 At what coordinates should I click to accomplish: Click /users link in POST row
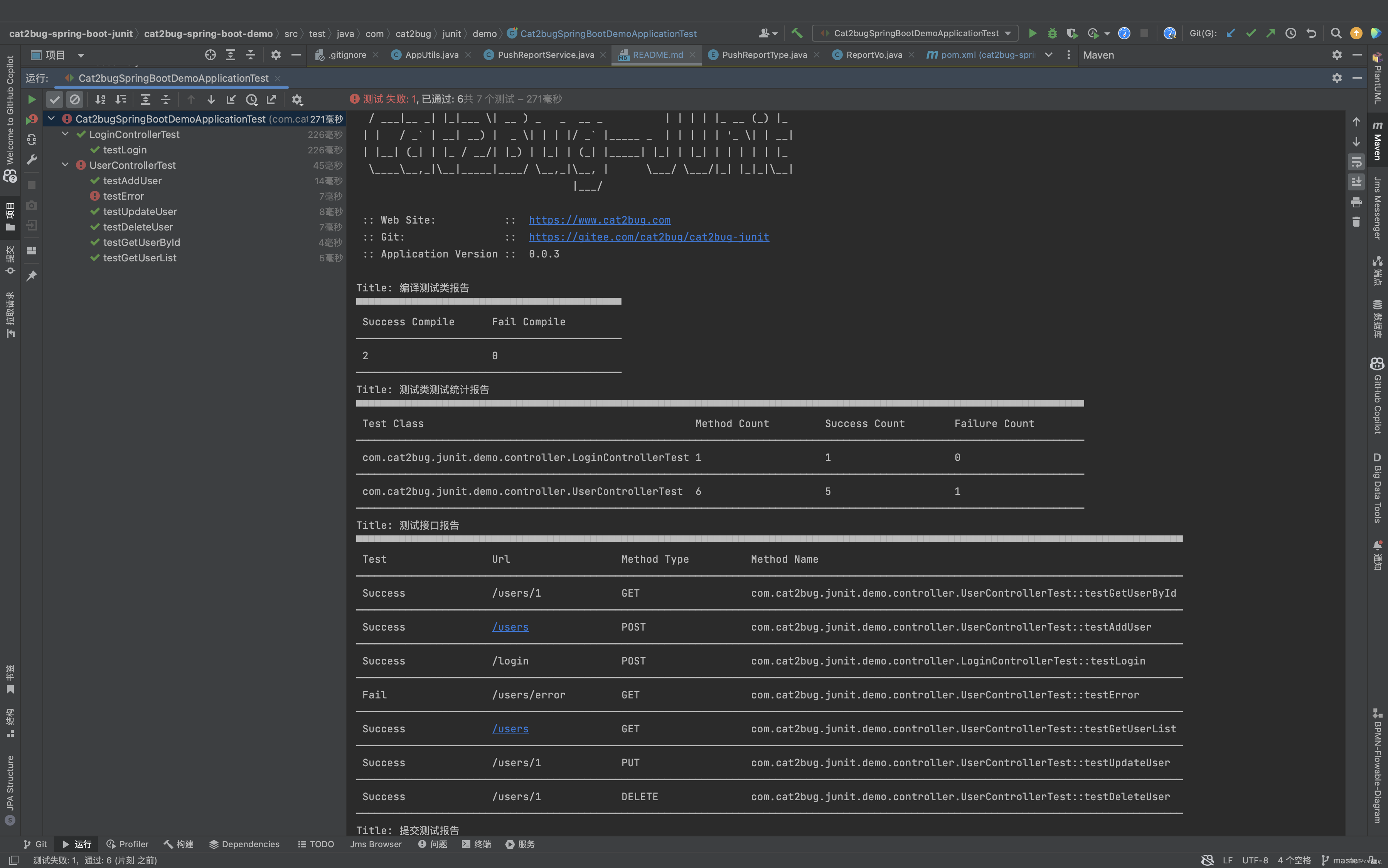[x=510, y=627]
